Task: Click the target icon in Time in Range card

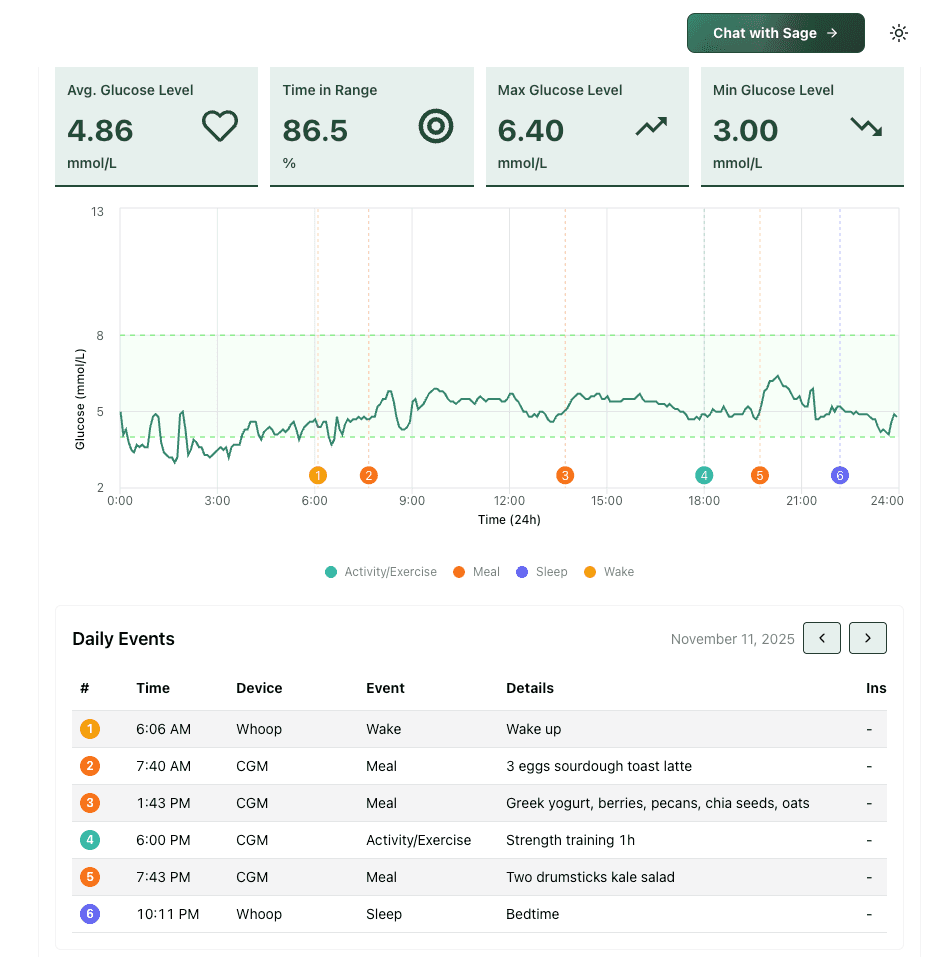Action: point(436,126)
